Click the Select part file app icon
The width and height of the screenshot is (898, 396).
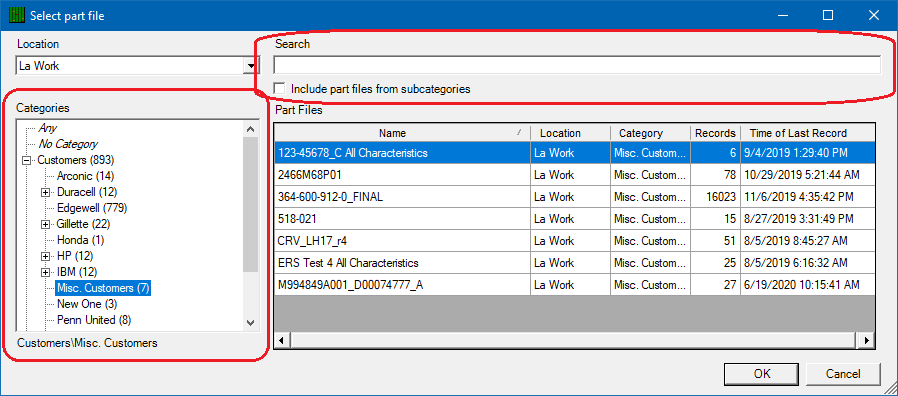(16, 15)
